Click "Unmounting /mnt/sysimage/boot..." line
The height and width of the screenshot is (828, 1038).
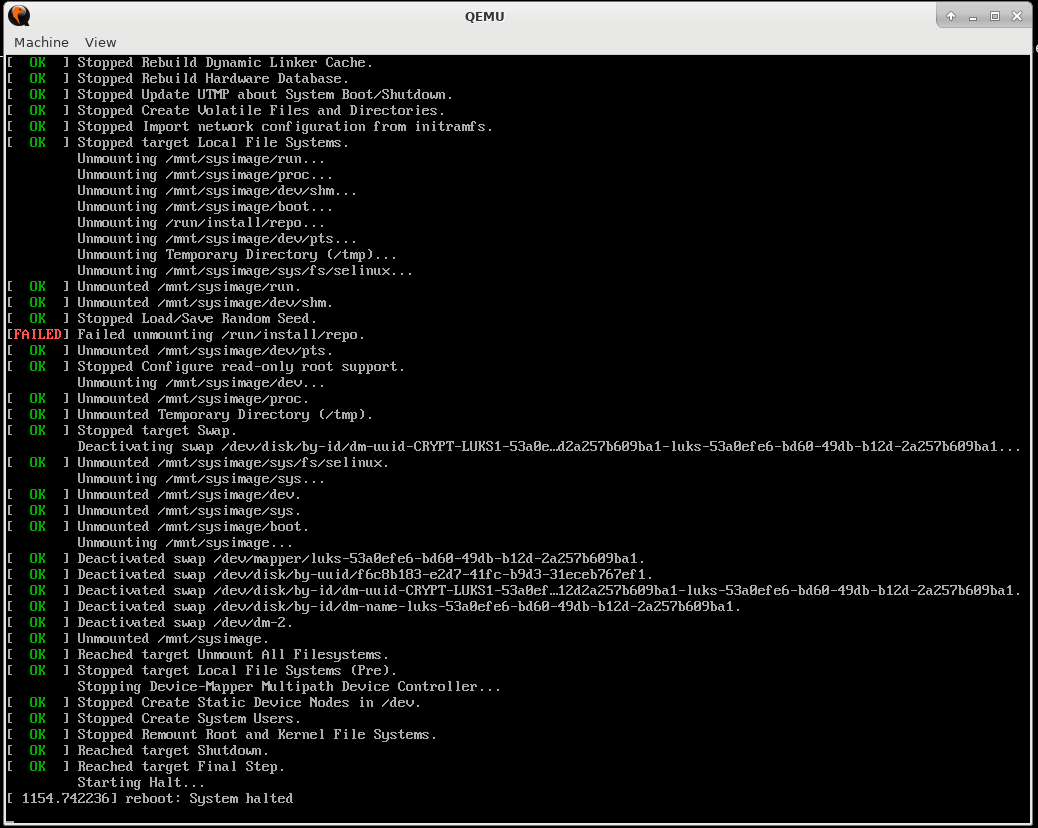click(x=205, y=207)
